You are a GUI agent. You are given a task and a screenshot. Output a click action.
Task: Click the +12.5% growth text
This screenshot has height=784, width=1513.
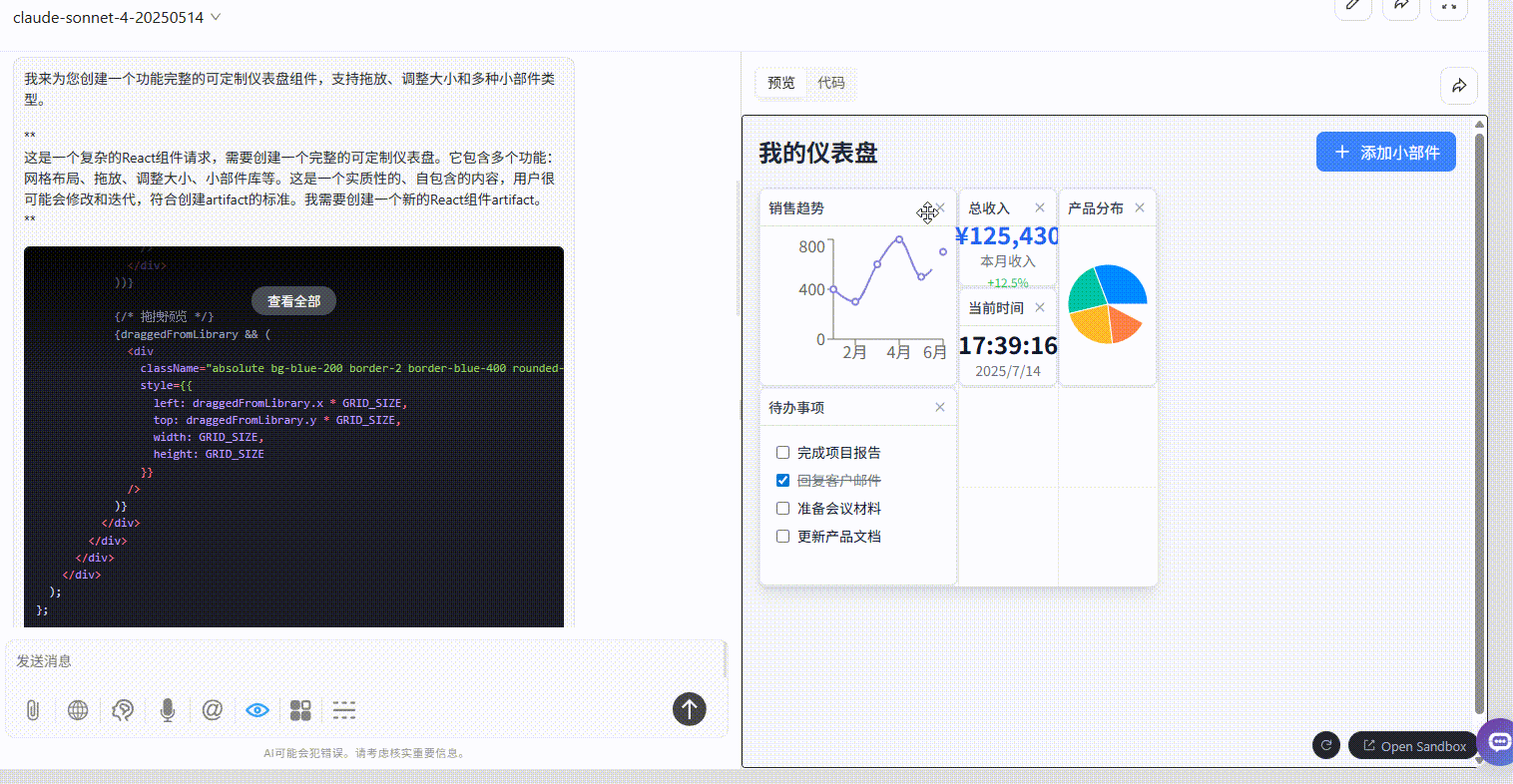[x=1008, y=283]
